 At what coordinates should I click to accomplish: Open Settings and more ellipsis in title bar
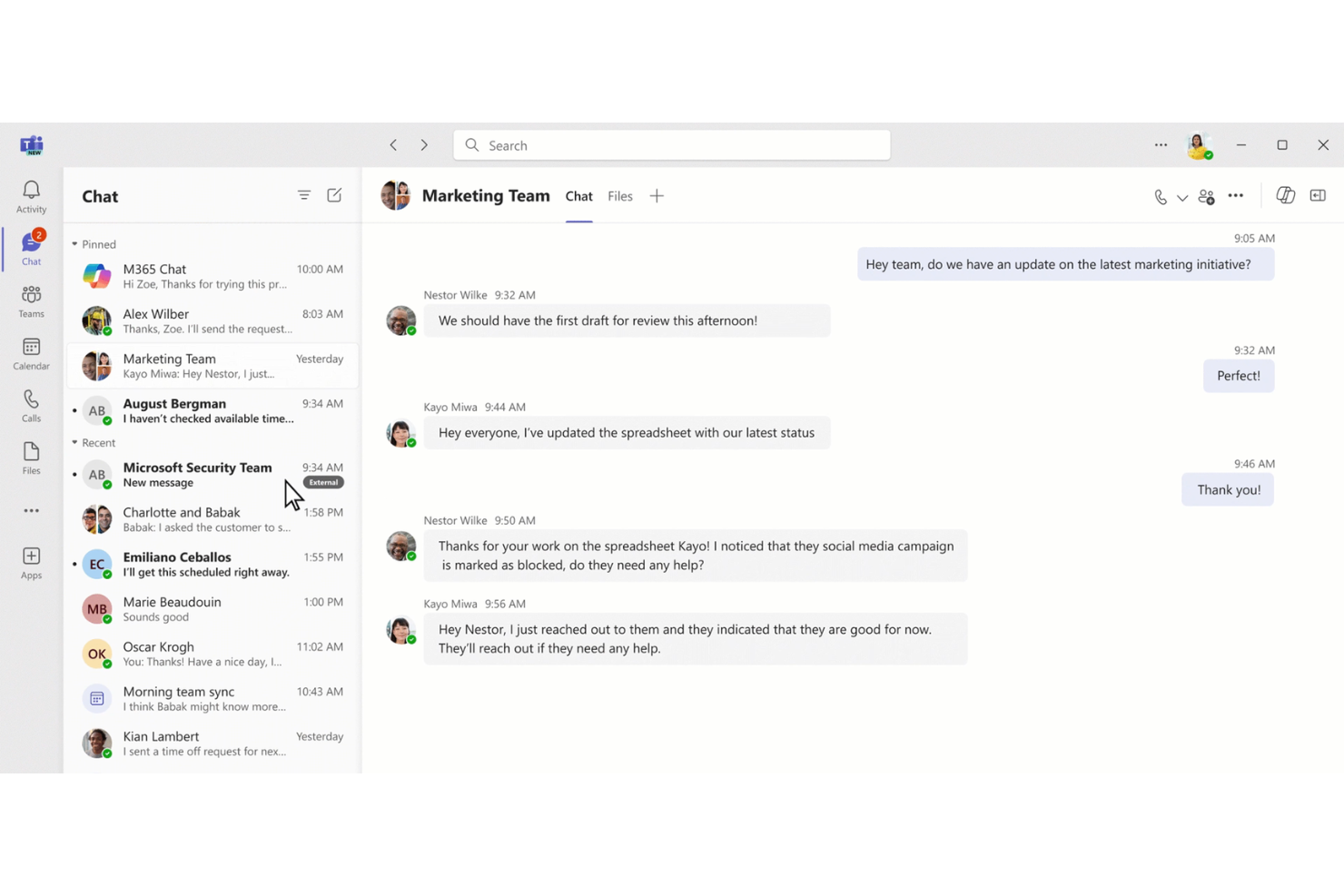point(1161,145)
